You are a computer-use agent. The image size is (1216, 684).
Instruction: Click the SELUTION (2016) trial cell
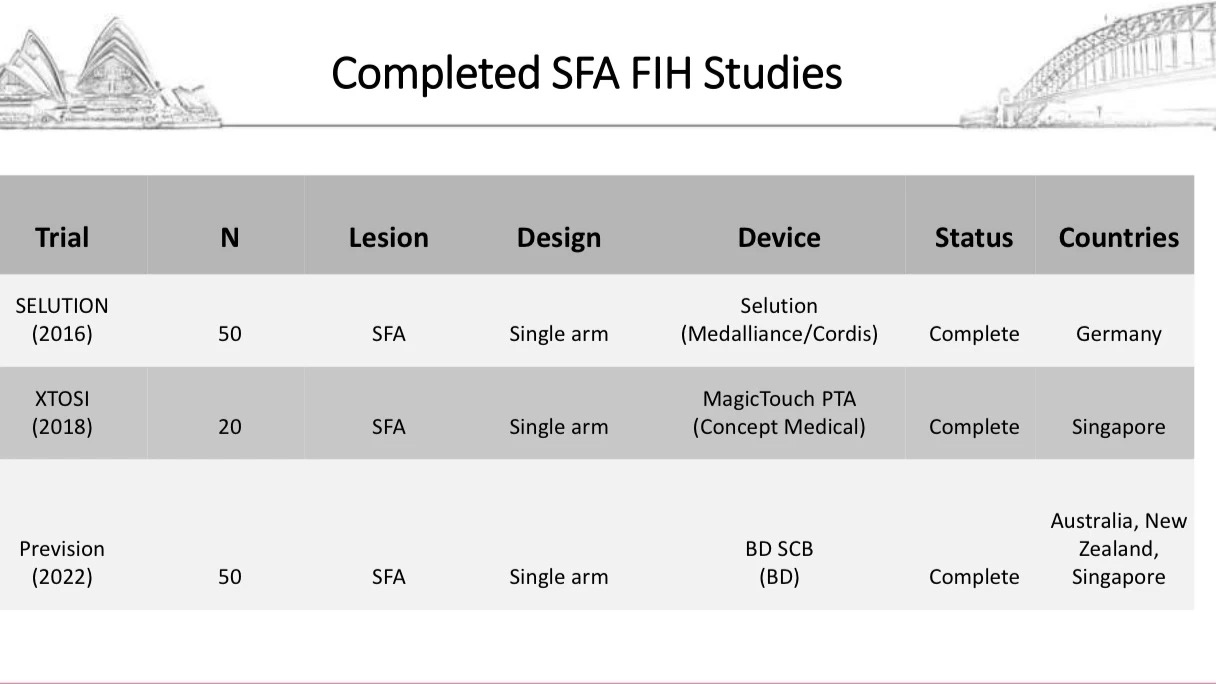(62, 320)
